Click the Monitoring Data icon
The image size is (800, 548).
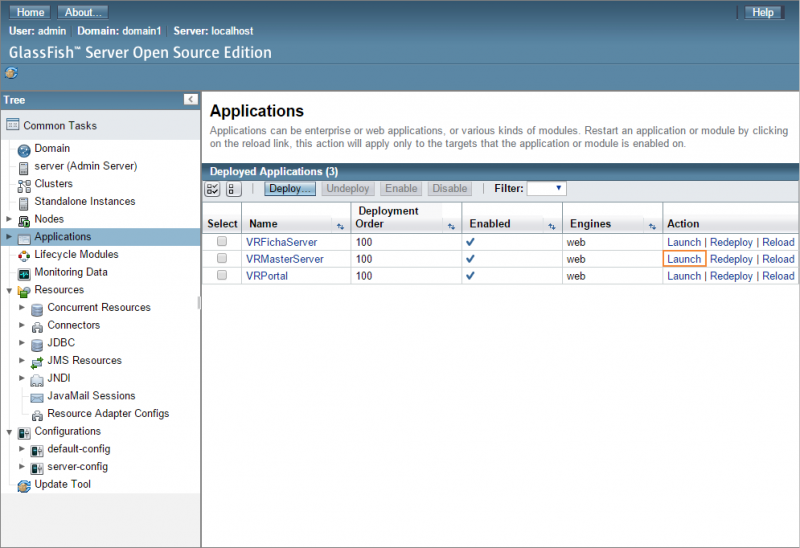point(24,273)
